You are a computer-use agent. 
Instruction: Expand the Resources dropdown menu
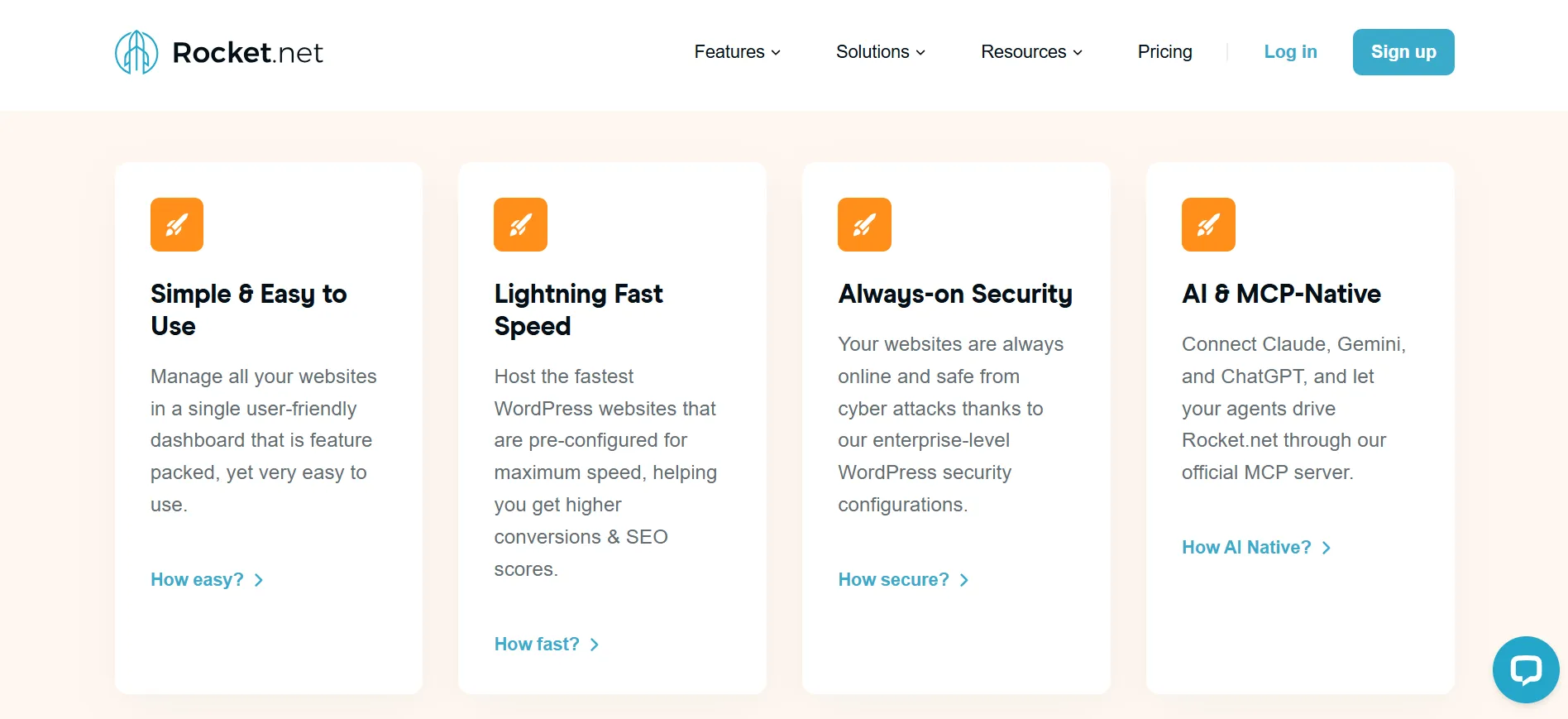click(1031, 52)
